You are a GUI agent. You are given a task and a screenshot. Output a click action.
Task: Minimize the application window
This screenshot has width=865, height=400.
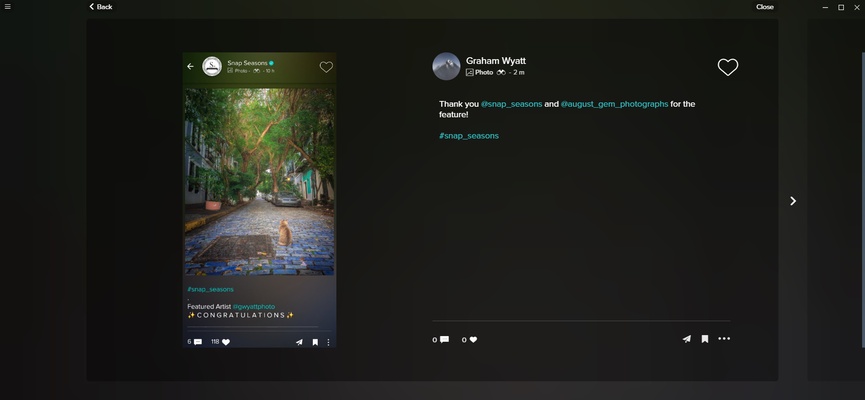[825, 7]
